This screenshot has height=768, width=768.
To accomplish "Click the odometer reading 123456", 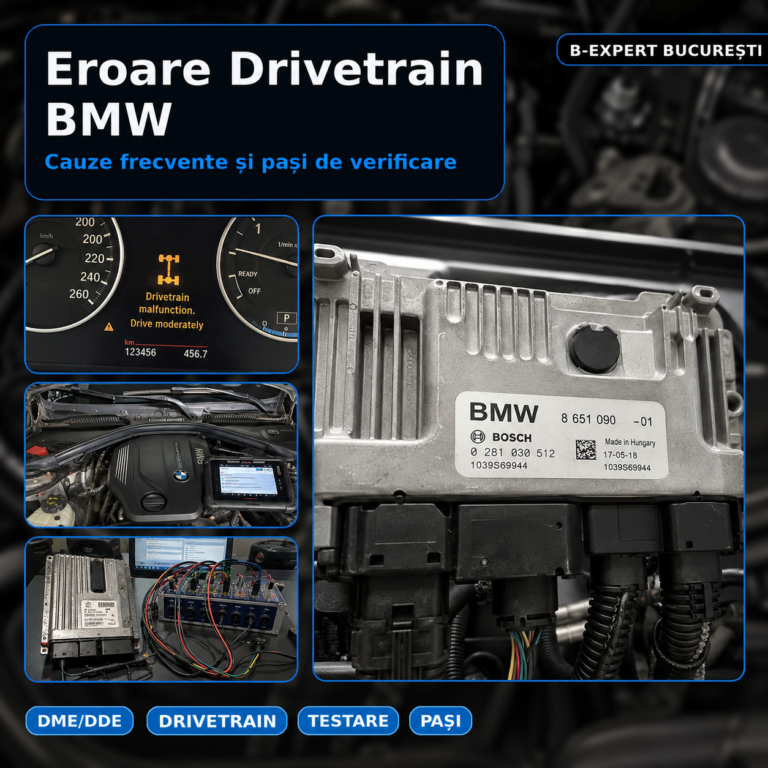I will [x=140, y=352].
